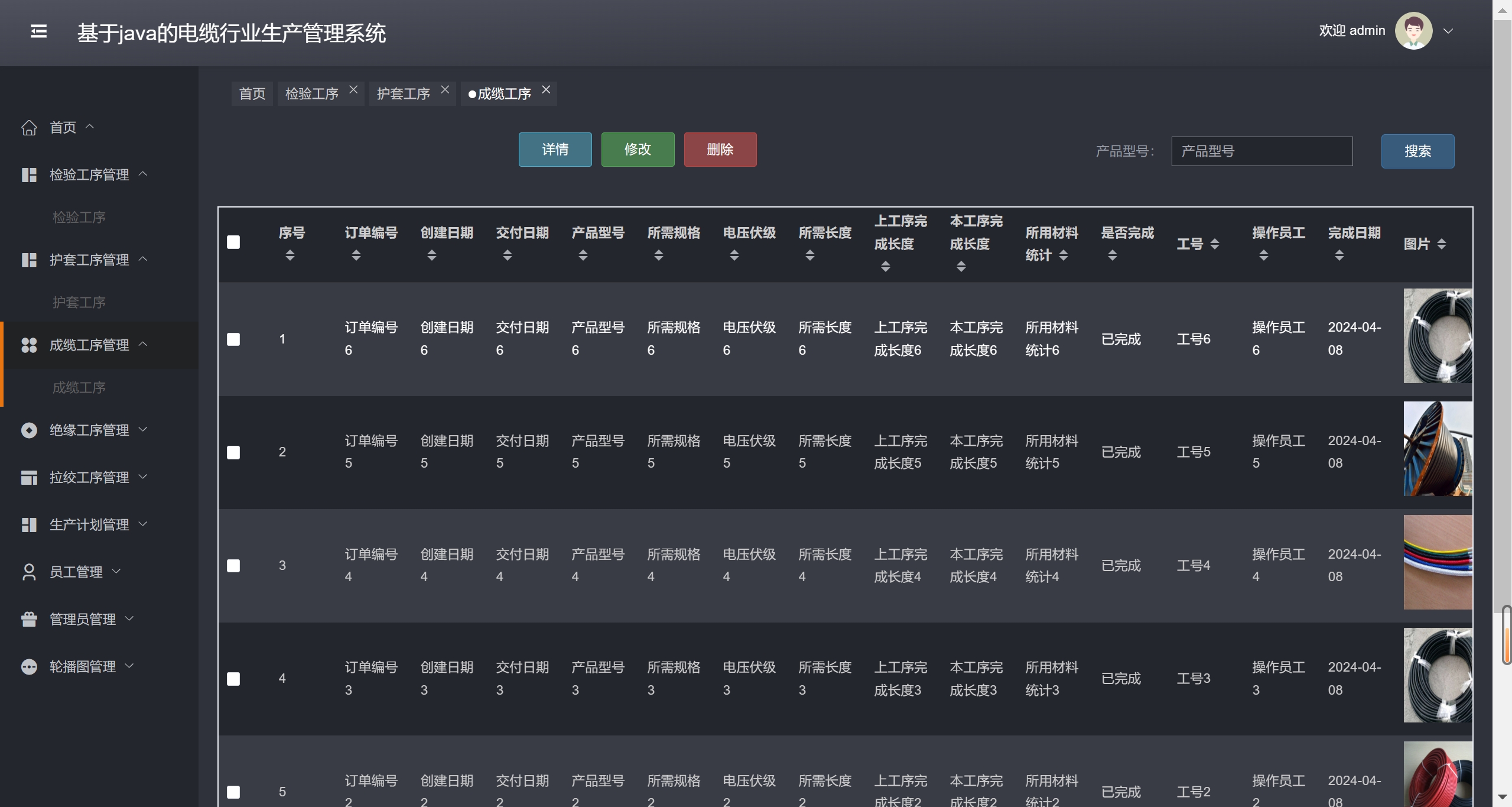Click the 绝缘工序管理 sidebar icon

tap(29, 430)
